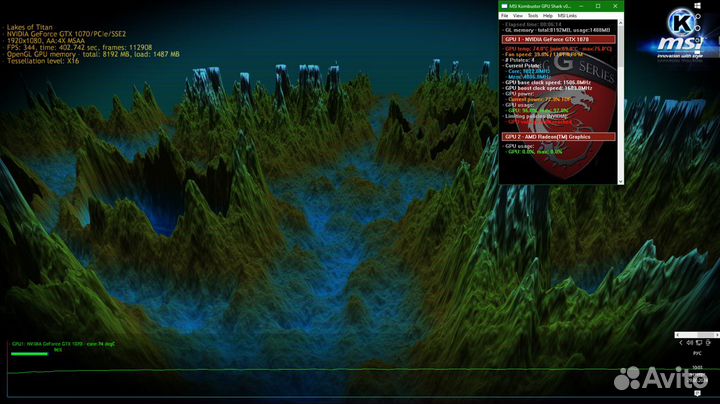Open the View menu
Viewport: 720px width, 404px height.
tap(519, 16)
